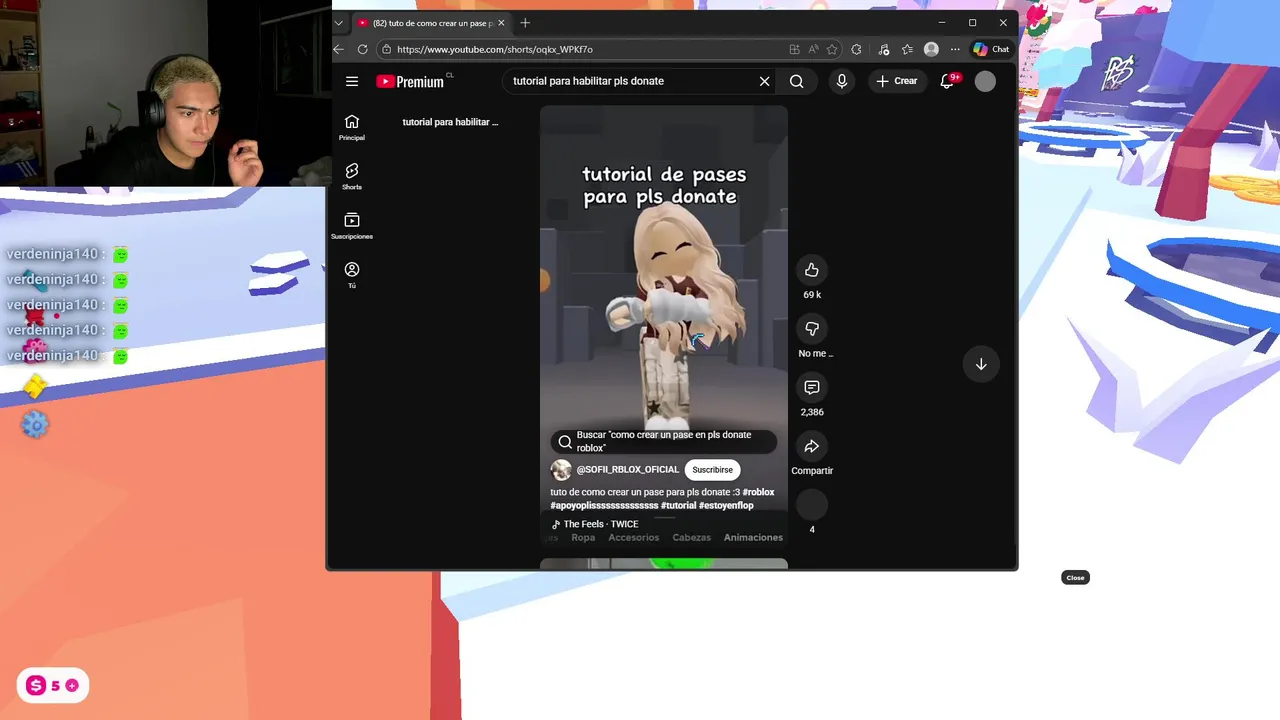Reload the browser page
Image resolution: width=1280 pixels, height=720 pixels.
tap(362, 49)
